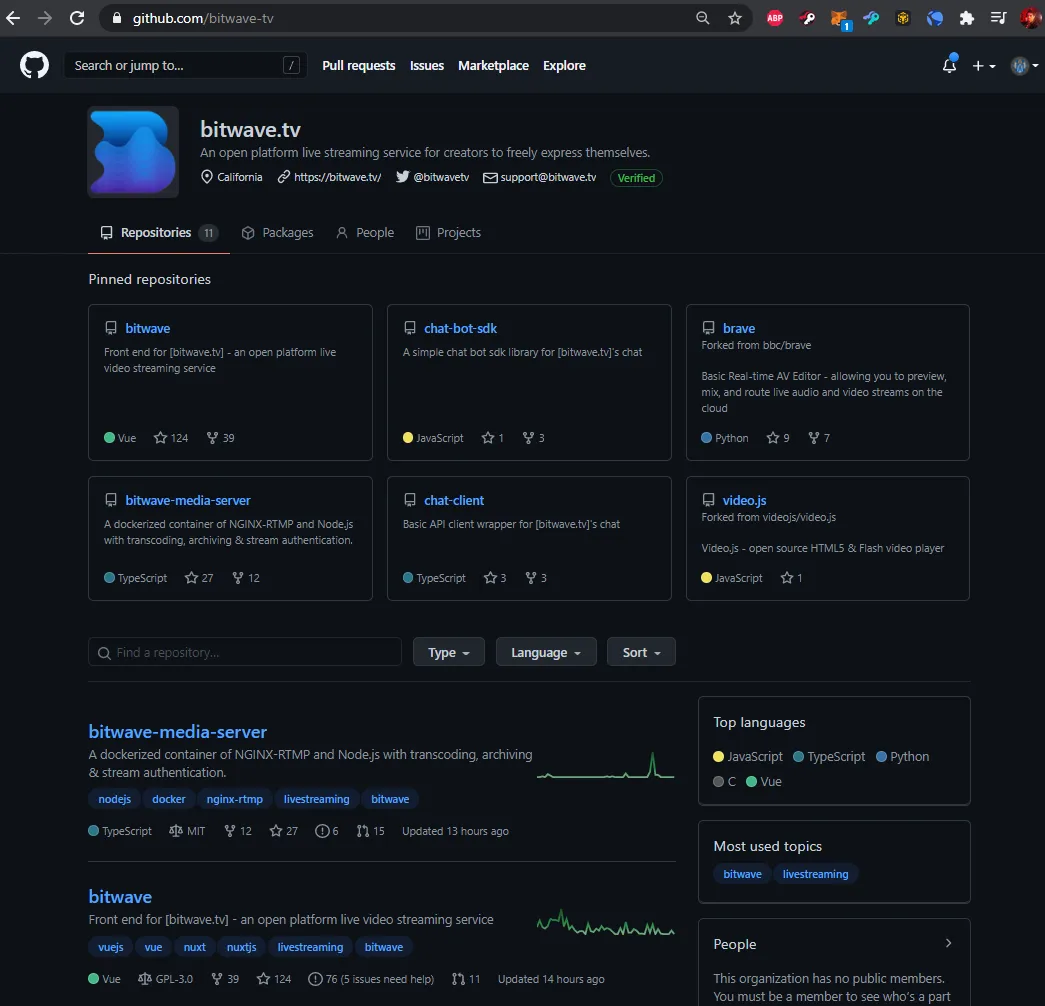Open the brave pinned repository

pyautogui.click(x=738, y=328)
